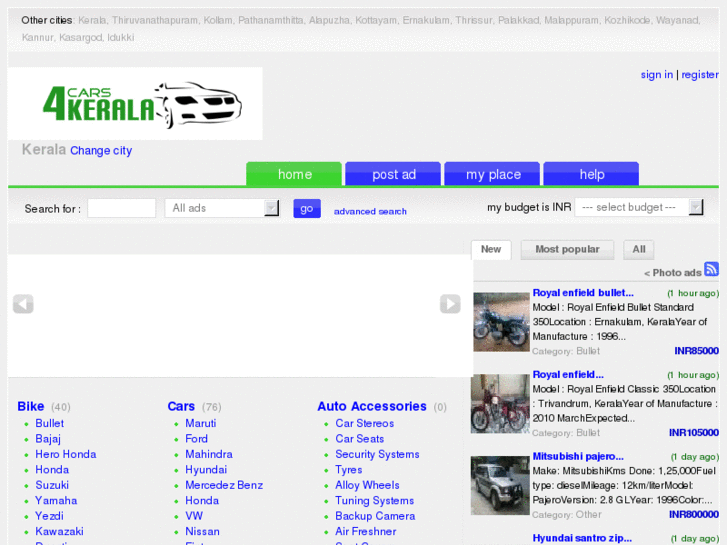Select Yezdi under Bike
Image resolution: width=727 pixels, height=545 pixels.
coord(49,516)
